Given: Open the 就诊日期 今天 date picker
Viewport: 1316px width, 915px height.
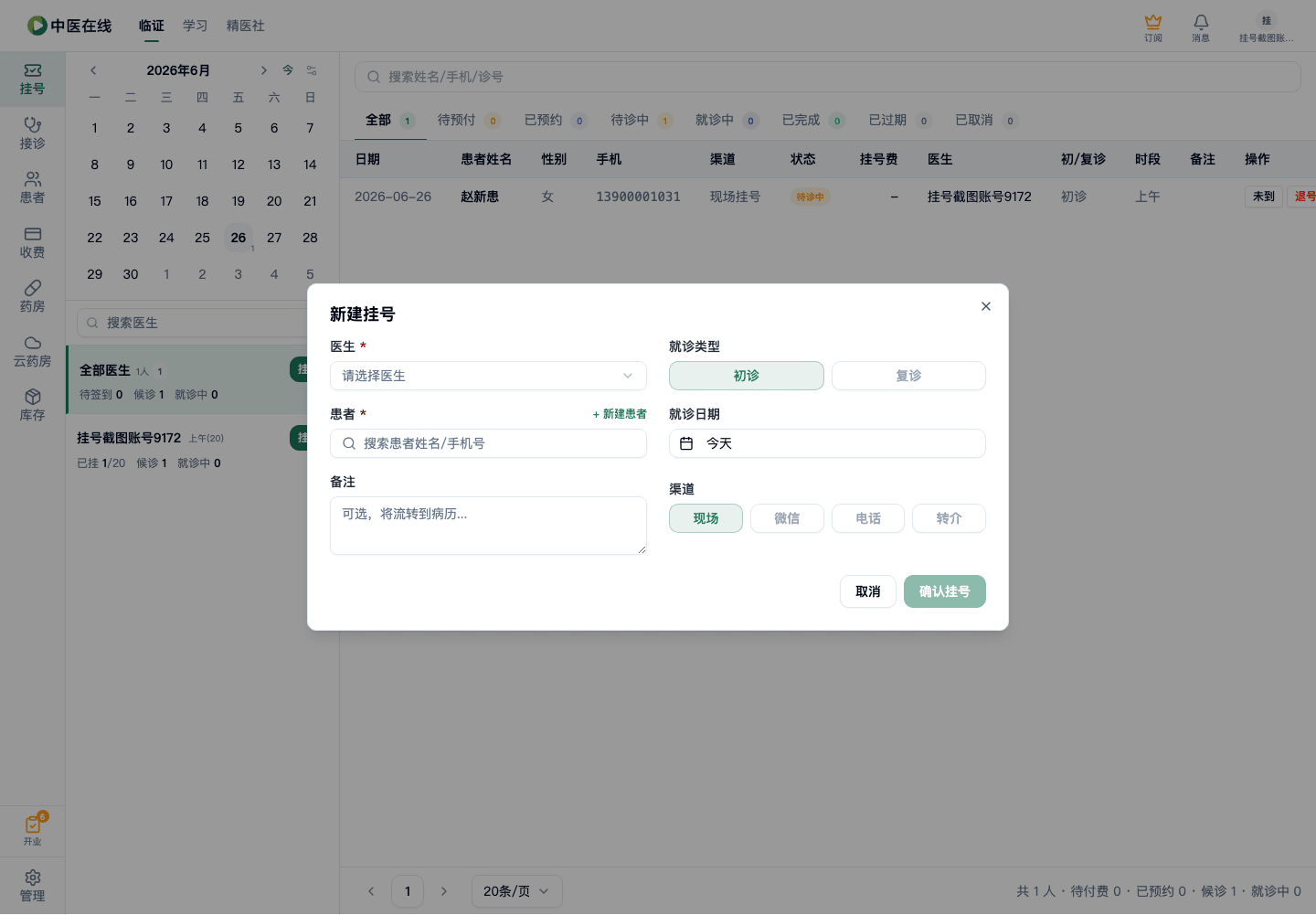Looking at the screenshot, I should (827, 443).
